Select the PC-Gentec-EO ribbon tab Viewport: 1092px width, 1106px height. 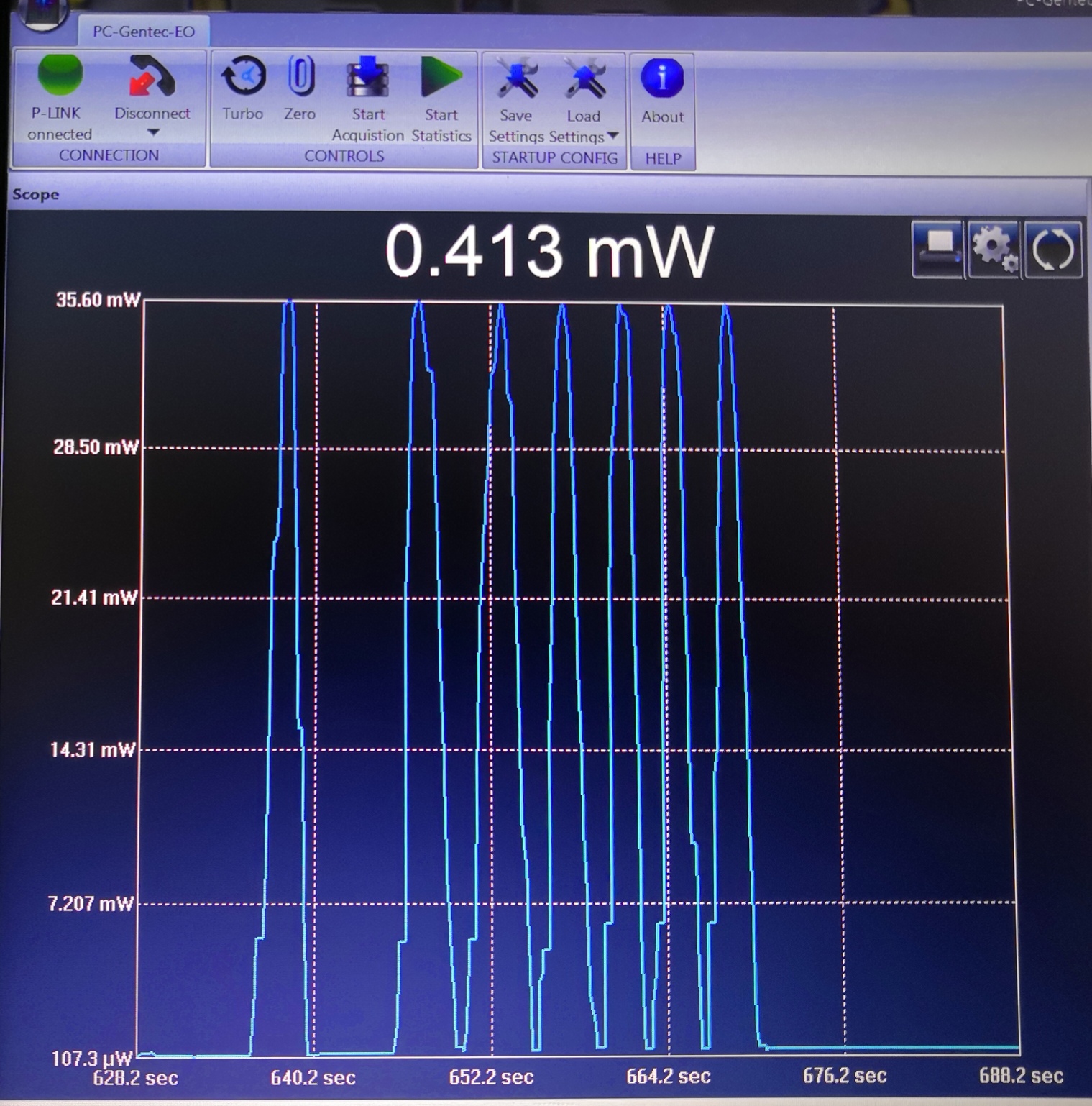point(144,32)
